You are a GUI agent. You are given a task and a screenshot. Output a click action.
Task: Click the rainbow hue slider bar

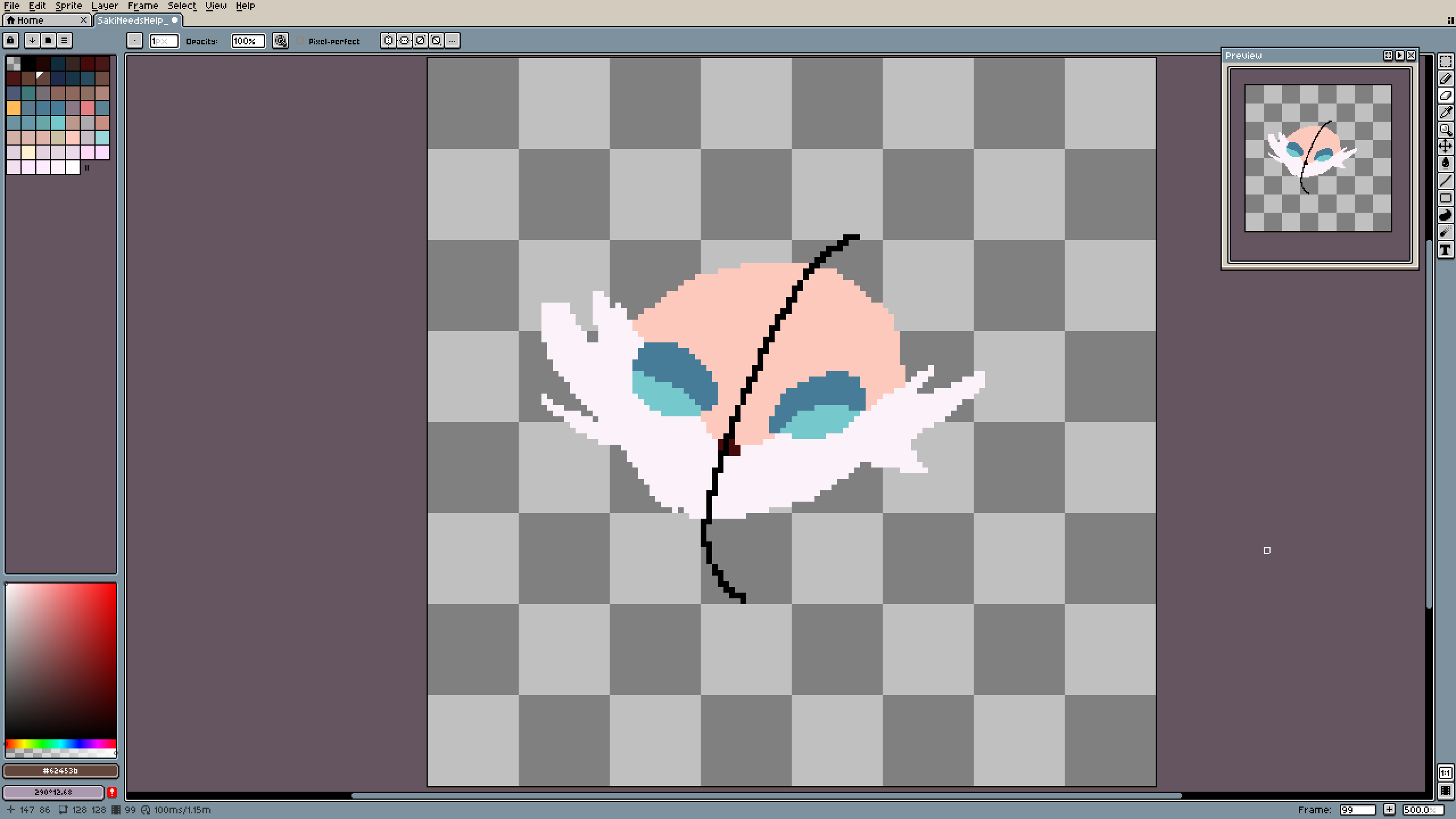pyautogui.click(x=61, y=744)
